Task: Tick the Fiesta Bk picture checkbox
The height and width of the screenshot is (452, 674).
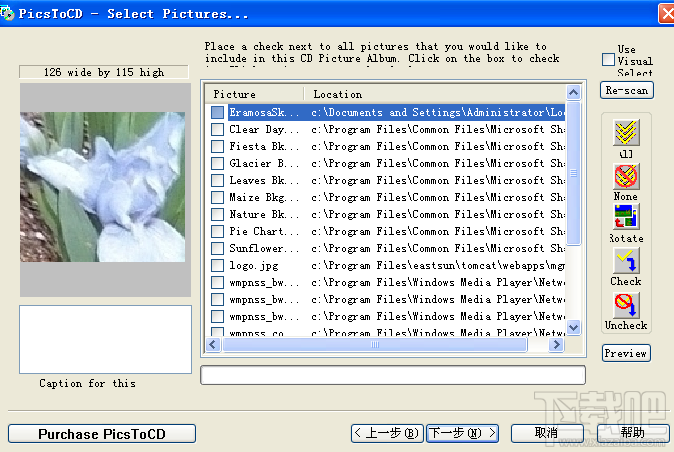Action: 218,147
